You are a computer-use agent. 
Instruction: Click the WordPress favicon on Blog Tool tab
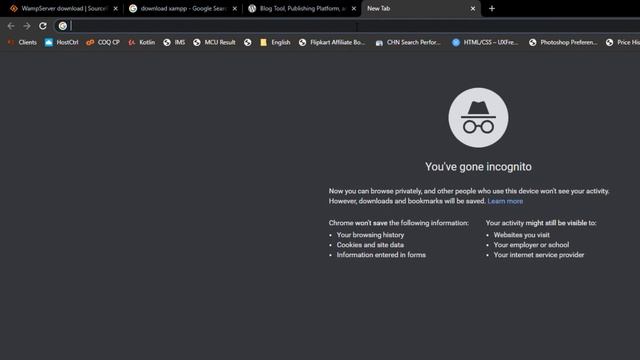click(x=252, y=9)
